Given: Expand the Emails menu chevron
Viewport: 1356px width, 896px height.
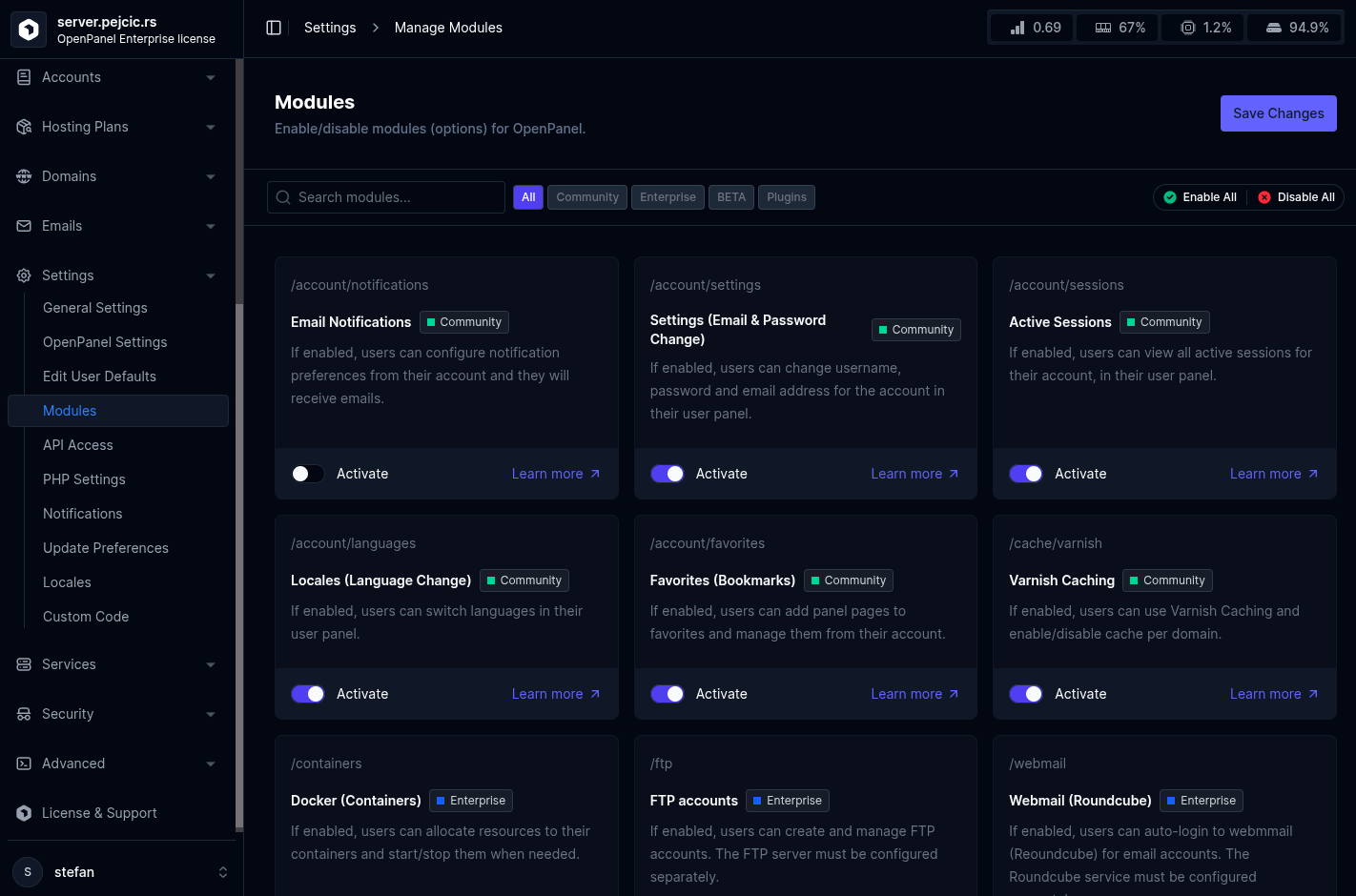Looking at the screenshot, I should (211, 226).
